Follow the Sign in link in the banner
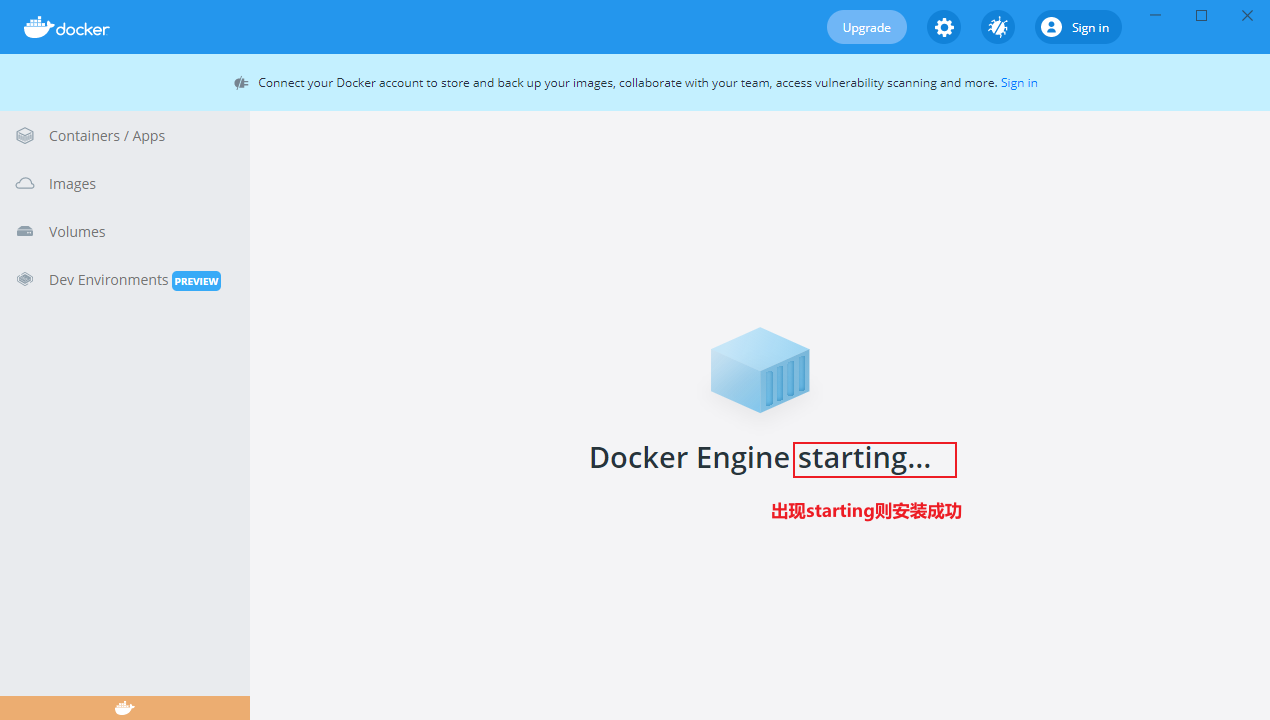 [1018, 83]
